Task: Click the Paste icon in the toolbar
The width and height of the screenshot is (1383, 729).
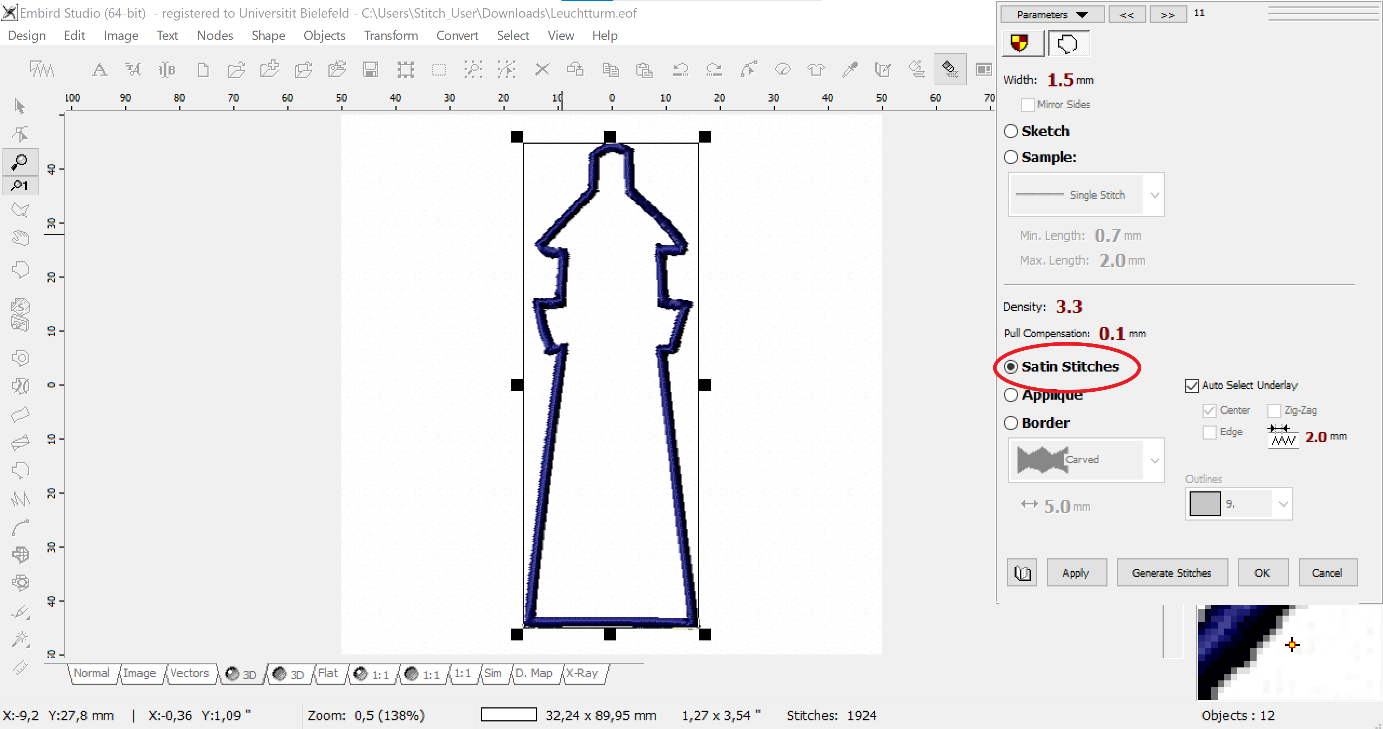Action: pos(645,69)
